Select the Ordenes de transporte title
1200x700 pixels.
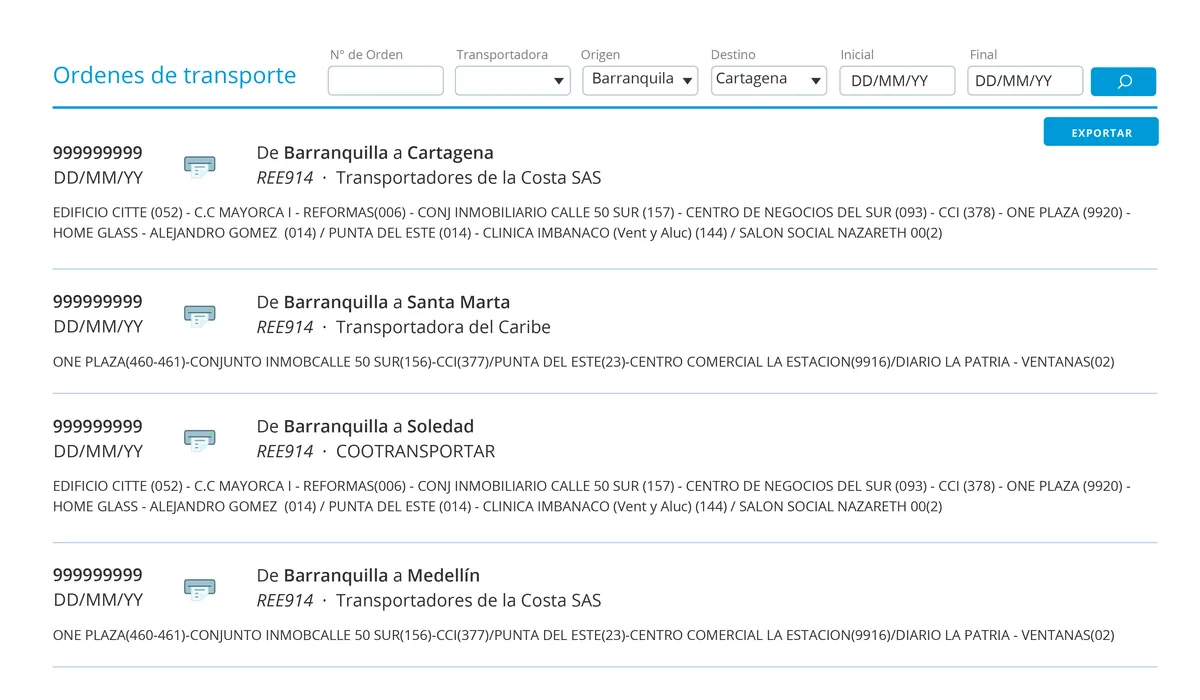(x=174, y=75)
